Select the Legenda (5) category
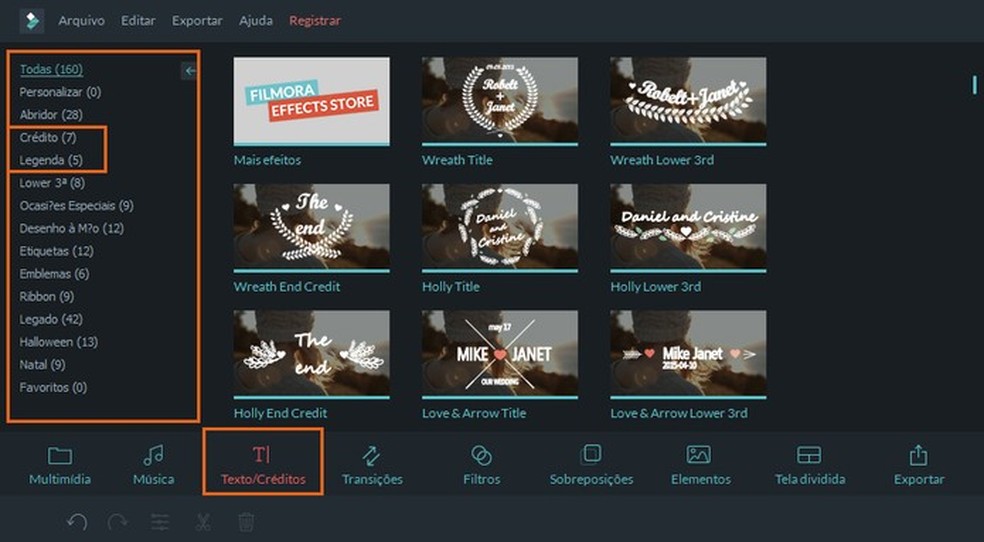The height and width of the screenshot is (542, 984). tap(51, 160)
